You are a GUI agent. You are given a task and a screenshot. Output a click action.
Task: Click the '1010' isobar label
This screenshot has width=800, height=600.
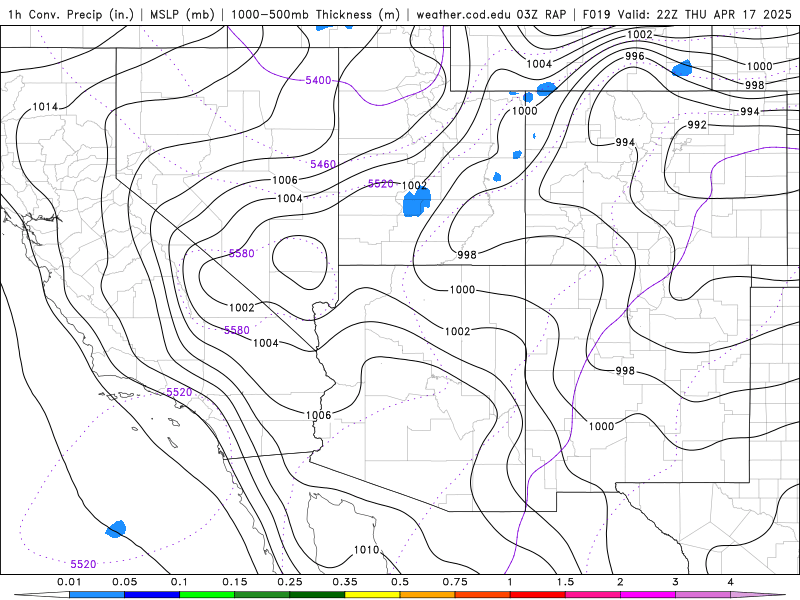coord(366,549)
